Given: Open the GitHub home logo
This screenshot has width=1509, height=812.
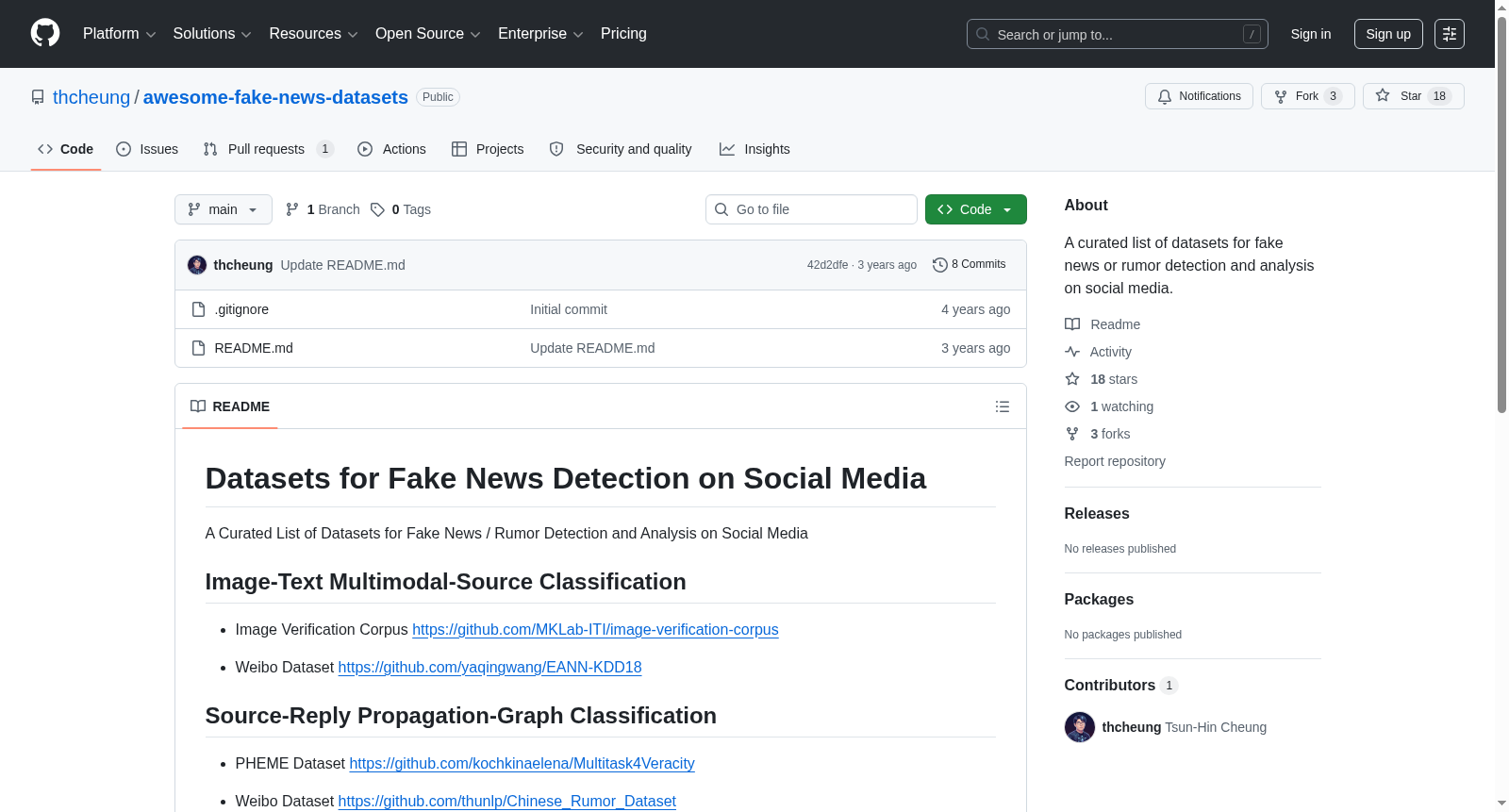Looking at the screenshot, I should 45,33.
